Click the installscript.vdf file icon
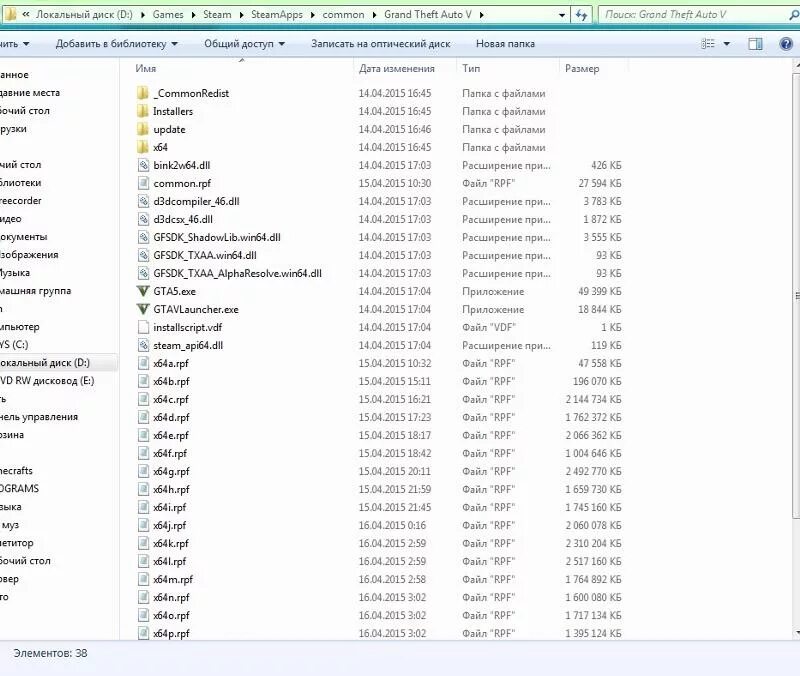 tap(143, 327)
